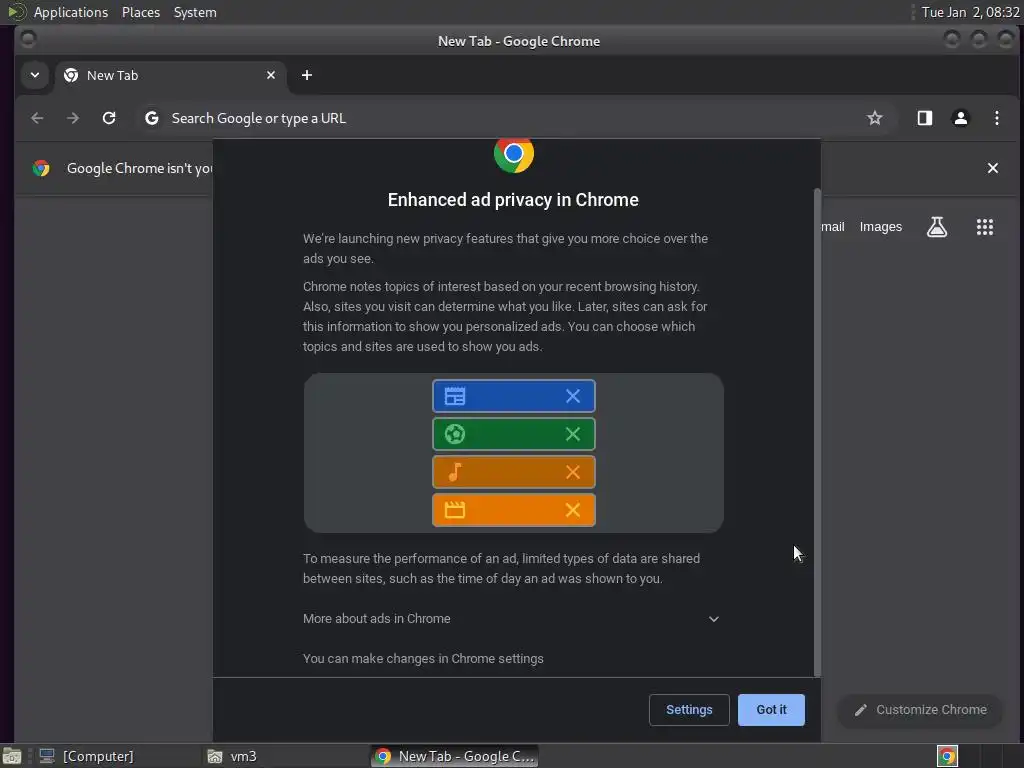Click the show desktop icon in taskbar
The image size is (1024, 768).
[11, 756]
